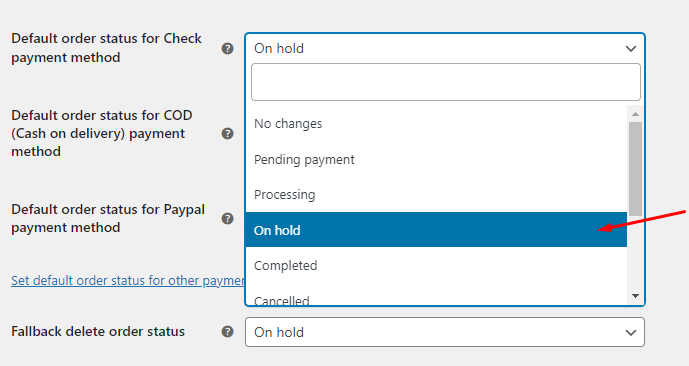Viewport: 689px width, 366px height.
Task: Click the 'Fallback delete order status' label
Action: point(98,331)
